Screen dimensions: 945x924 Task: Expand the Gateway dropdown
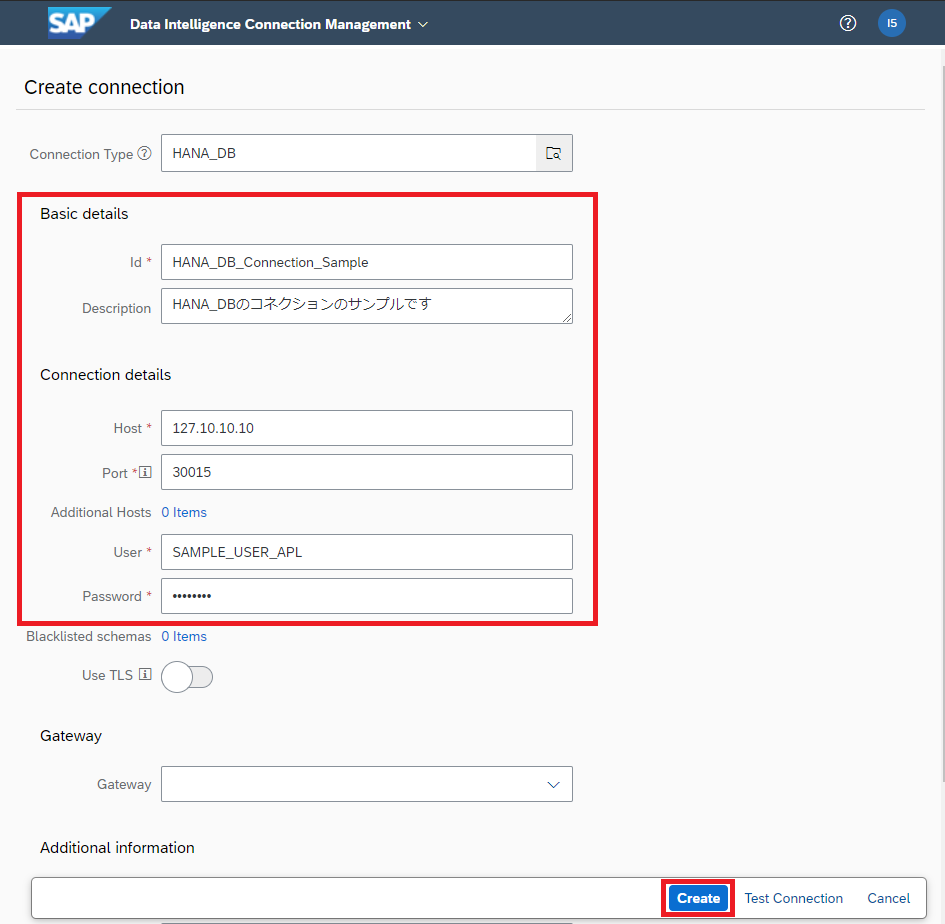coord(553,785)
